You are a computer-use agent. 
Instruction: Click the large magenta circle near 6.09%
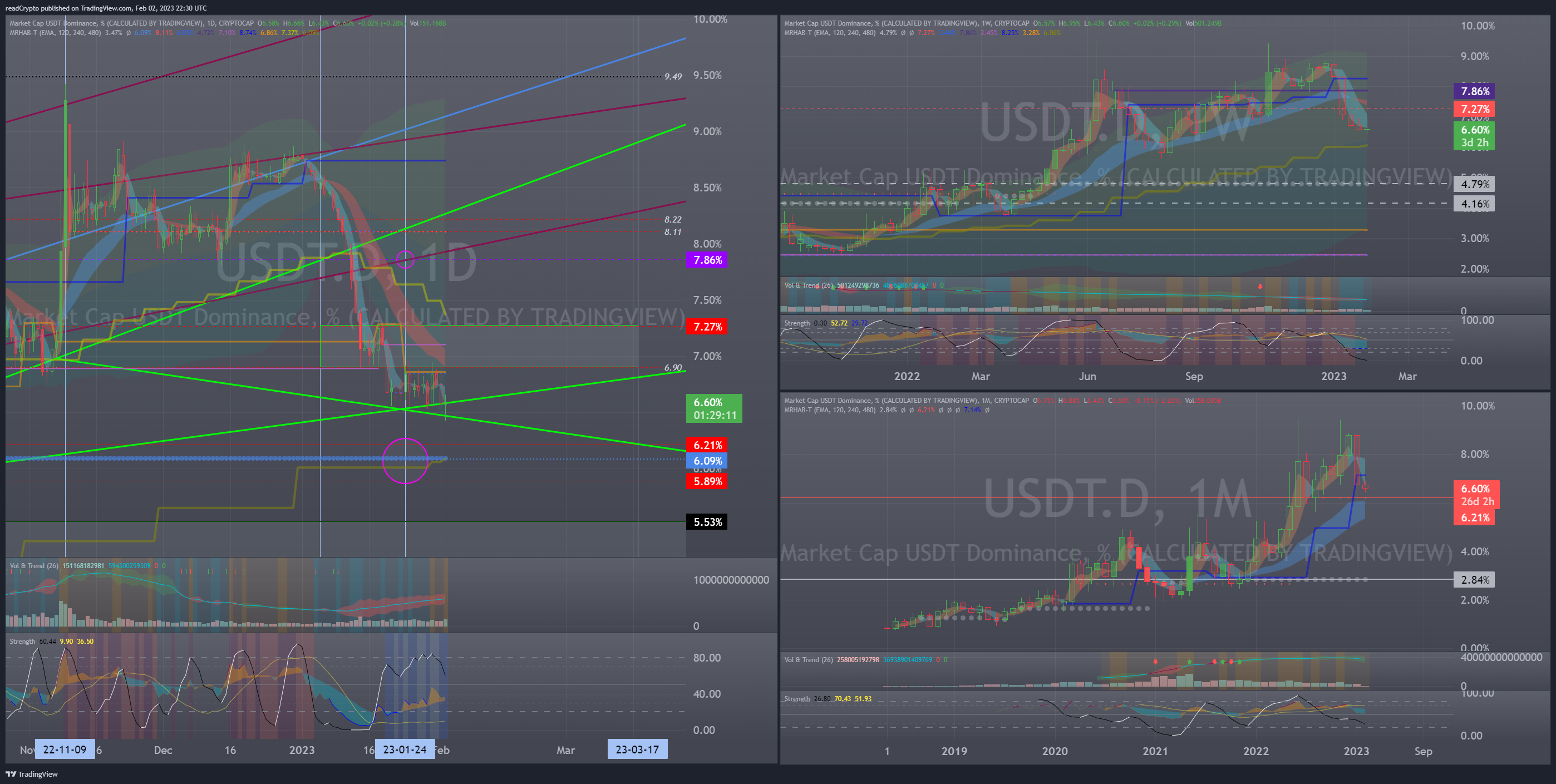click(x=405, y=461)
